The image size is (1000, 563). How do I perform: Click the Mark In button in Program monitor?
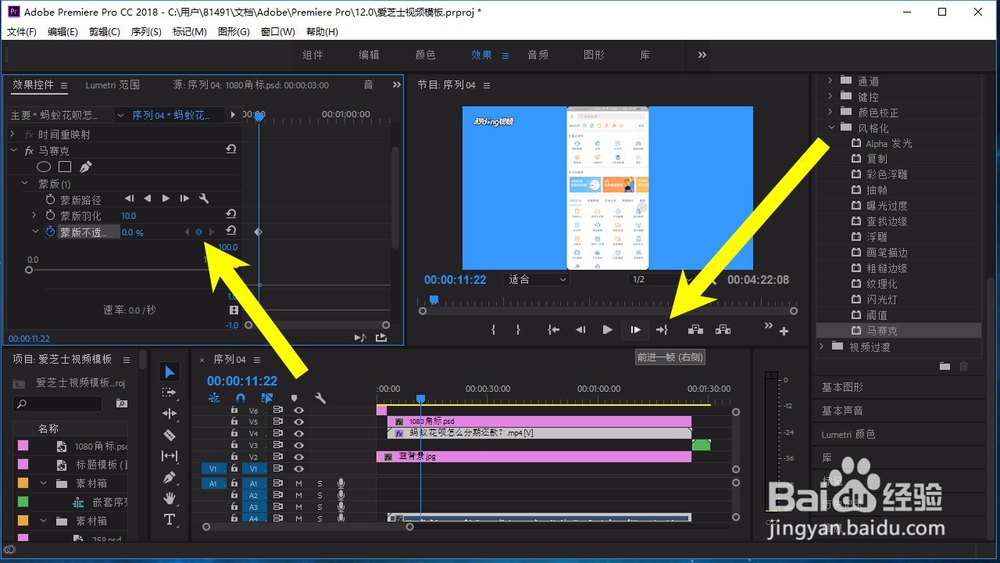click(493, 330)
